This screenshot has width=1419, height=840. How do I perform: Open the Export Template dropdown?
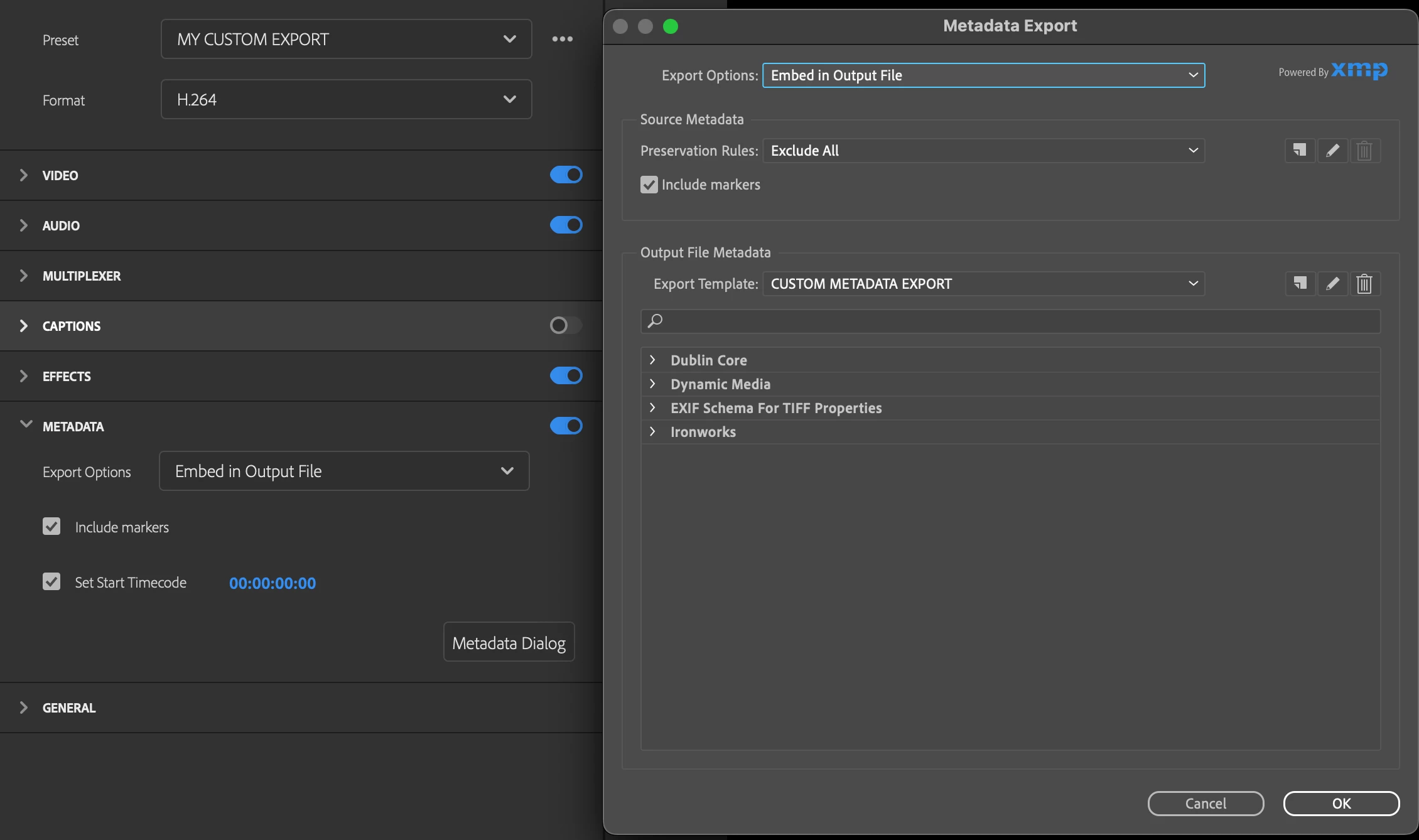tap(983, 284)
